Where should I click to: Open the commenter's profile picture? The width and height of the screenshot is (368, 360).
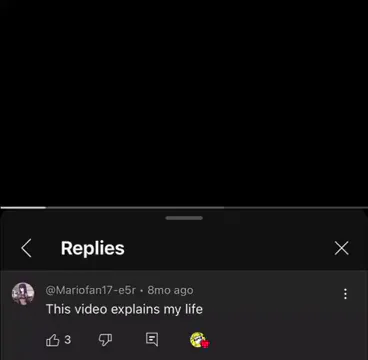pyautogui.click(x=23, y=294)
